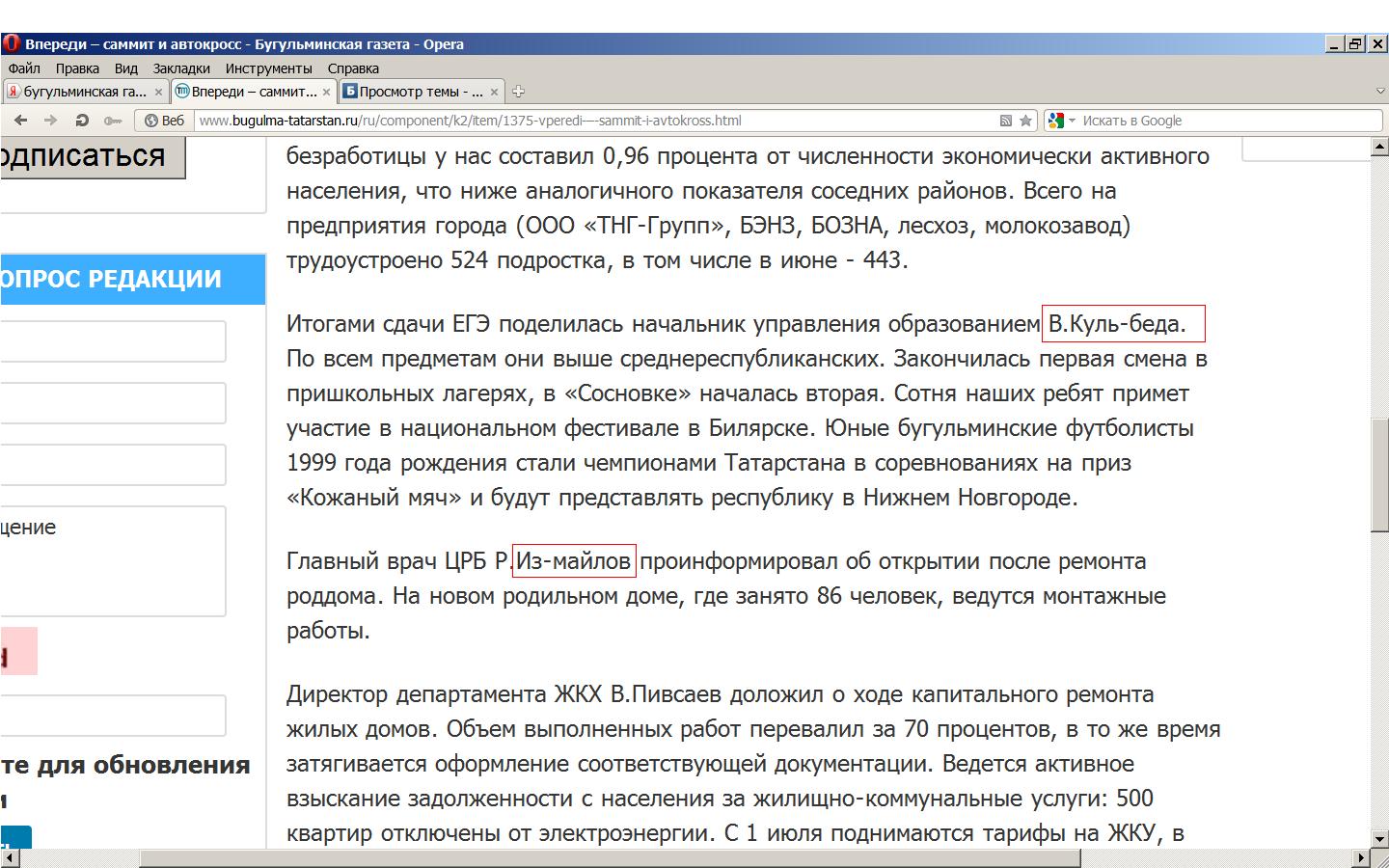
Task: Click the Forward navigation arrow
Action: click(x=50, y=121)
